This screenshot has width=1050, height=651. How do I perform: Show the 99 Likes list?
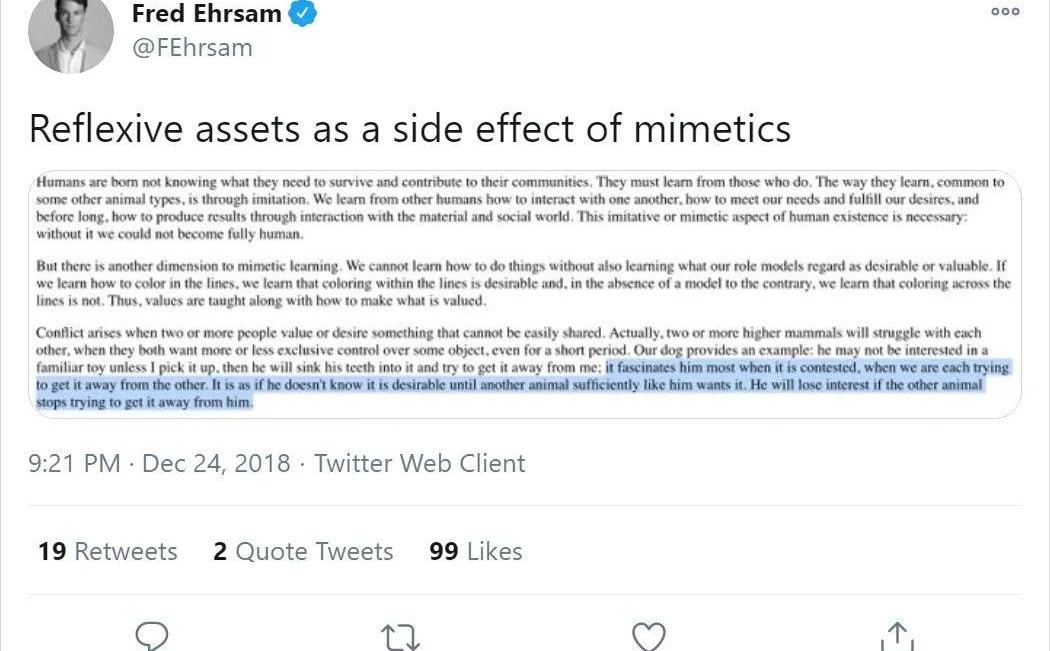[x=475, y=551]
